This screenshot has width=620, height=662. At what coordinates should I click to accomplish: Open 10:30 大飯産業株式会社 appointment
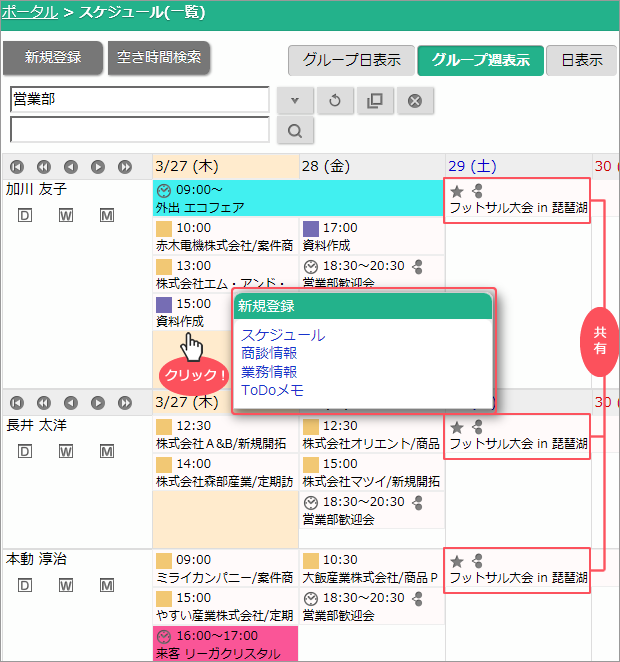point(371,568)
